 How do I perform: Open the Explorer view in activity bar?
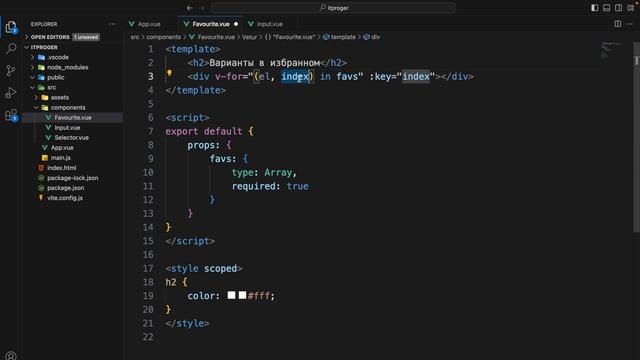tap(11, 27)
